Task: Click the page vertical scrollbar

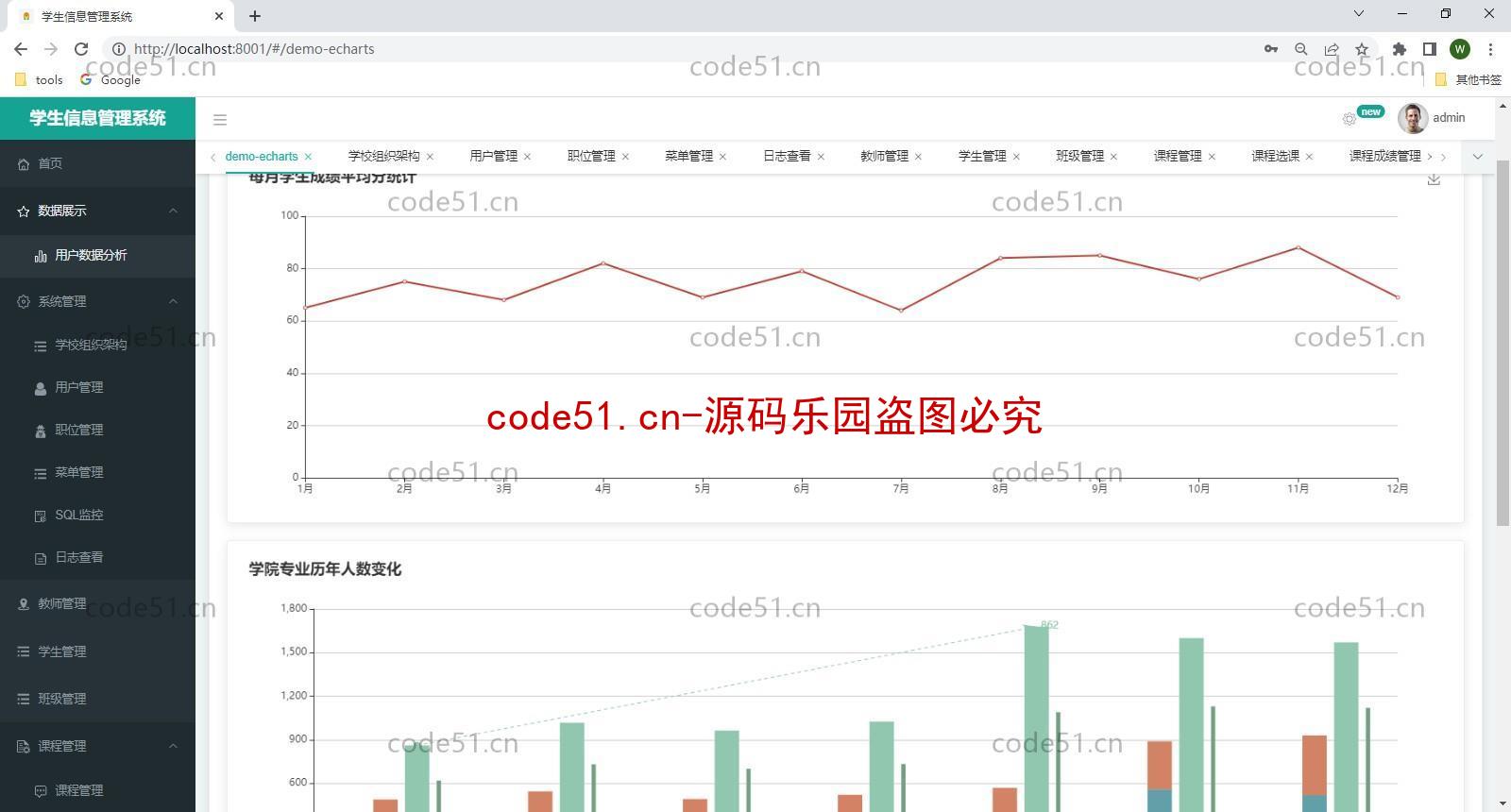Action: click(x=1503, y=343)
